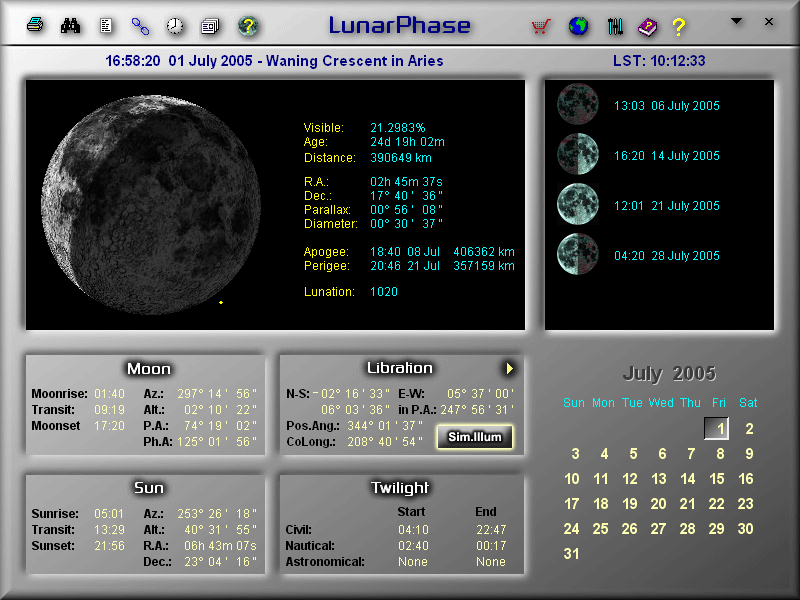Click the Lunation value 1020
The width and height of the screenshot is (800, 600).
click(384, 292)
